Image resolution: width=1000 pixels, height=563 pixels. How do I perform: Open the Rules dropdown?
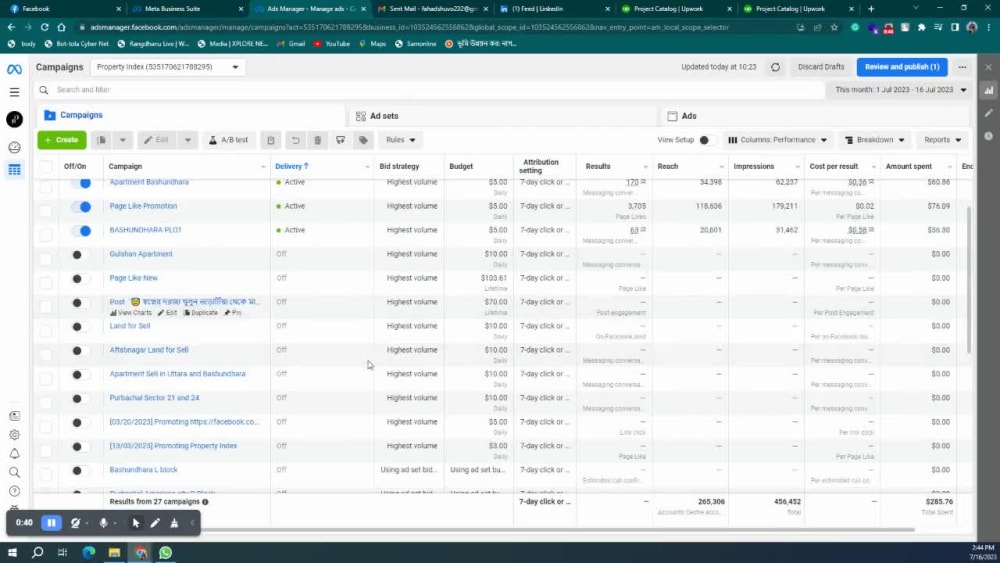click(401, 140)
